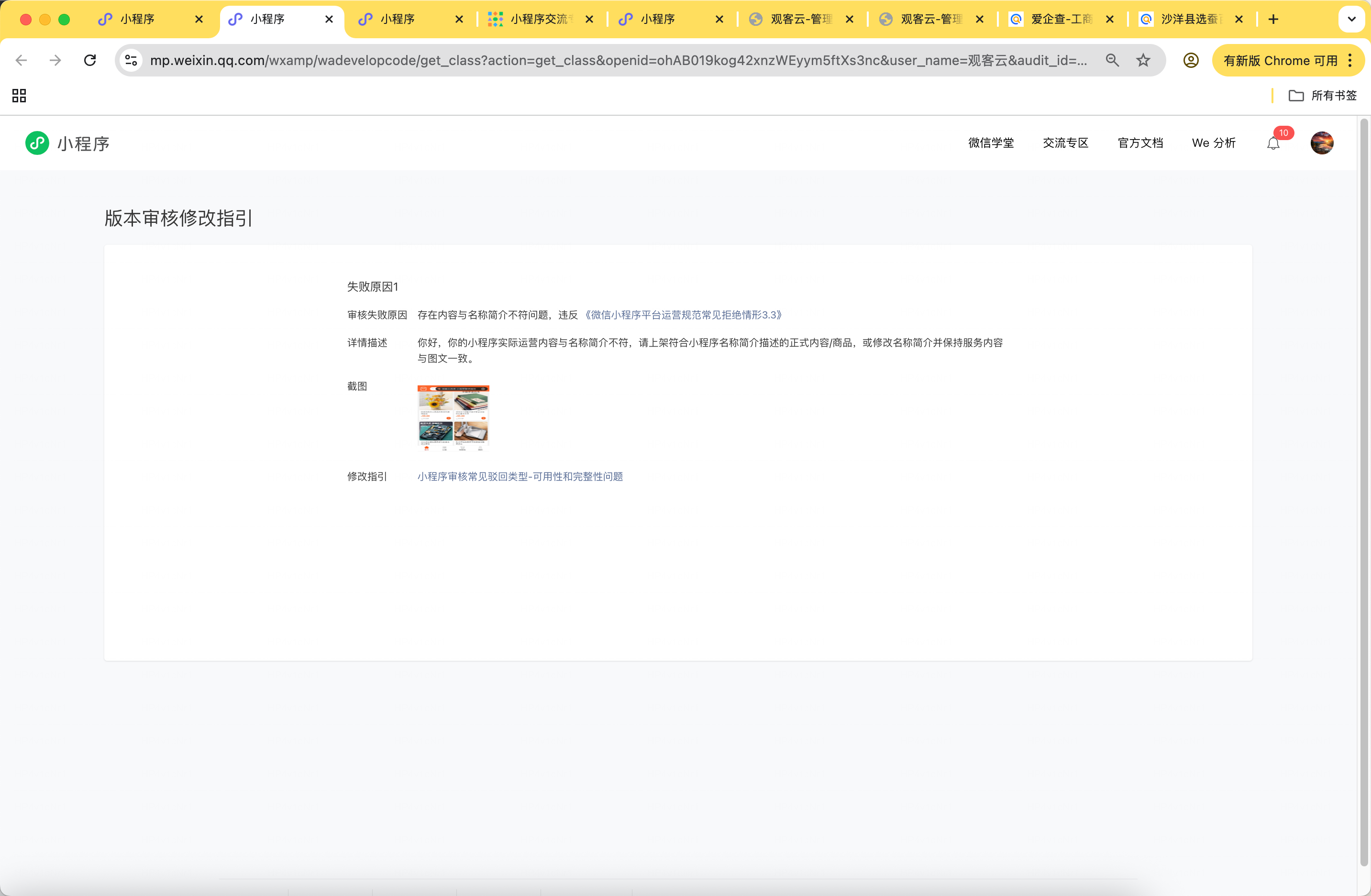Expand the tab search dropdown arrow
Viewport: 1371px width, 896px height.
point(1351,20)
